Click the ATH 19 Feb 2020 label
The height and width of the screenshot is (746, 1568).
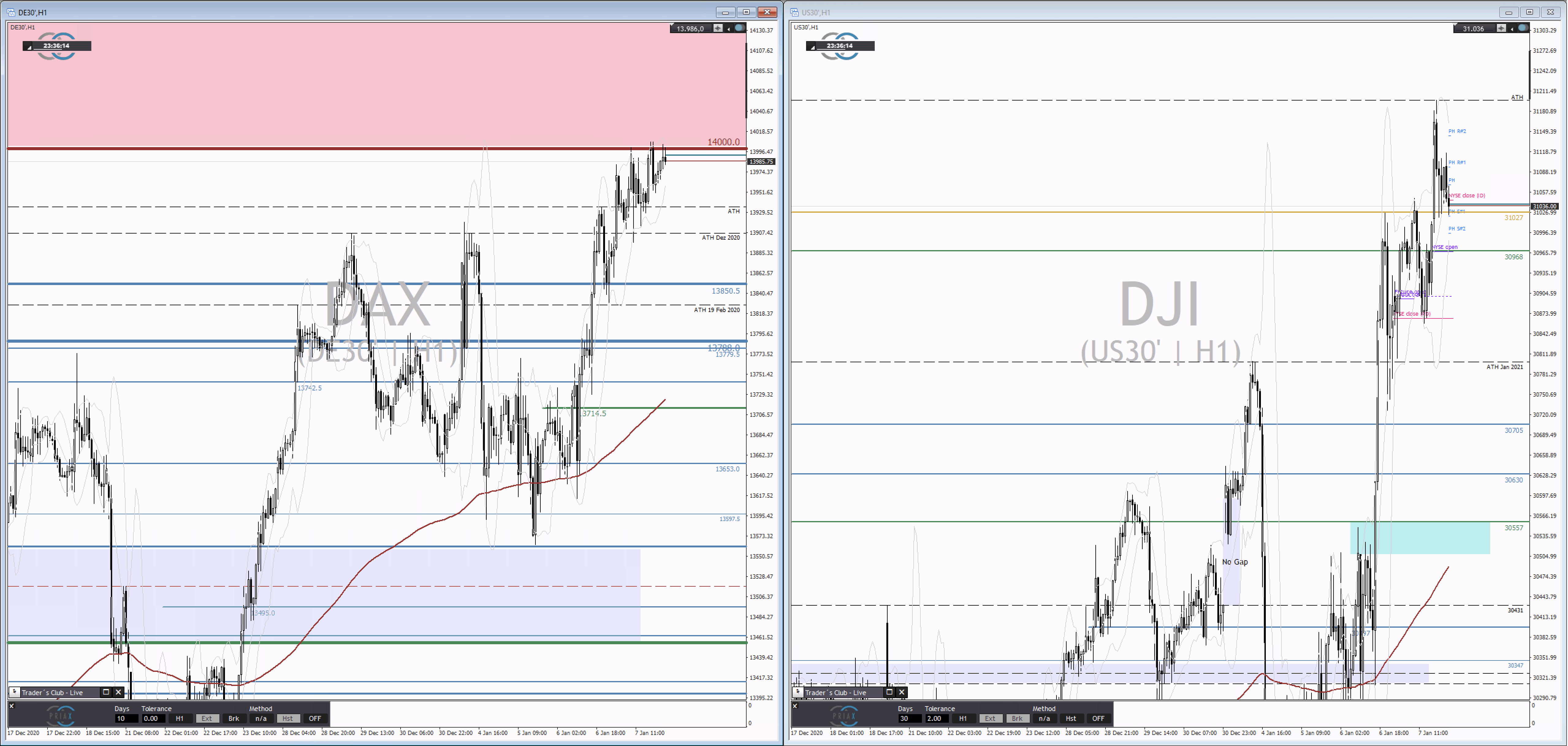717,310
